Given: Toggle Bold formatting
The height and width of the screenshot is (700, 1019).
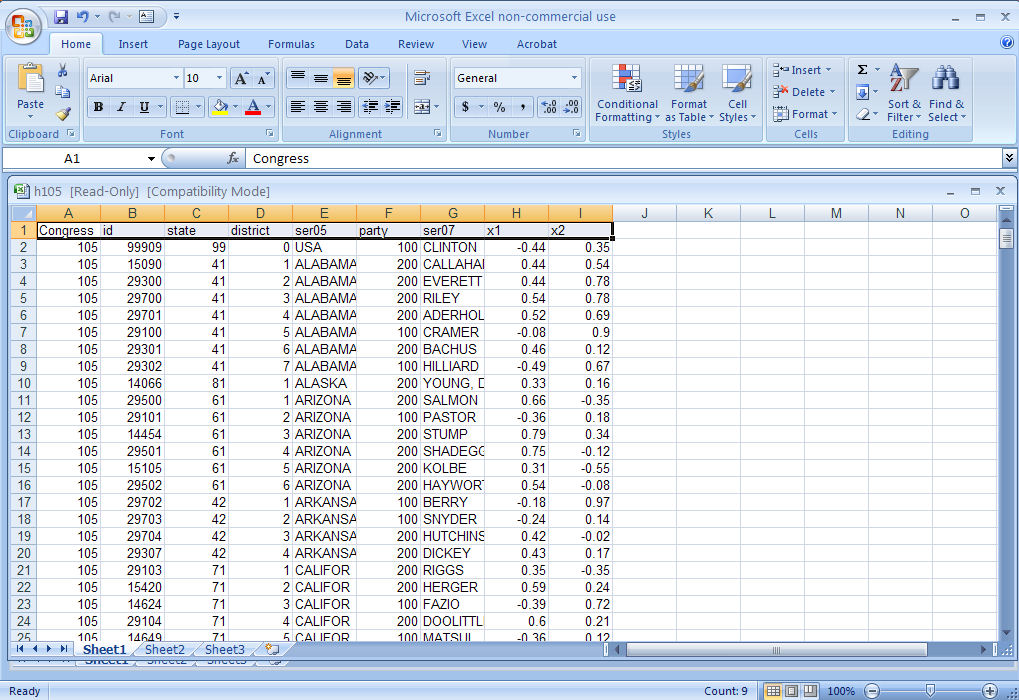Looking at the screenshot, I should (x=98, y=107).
